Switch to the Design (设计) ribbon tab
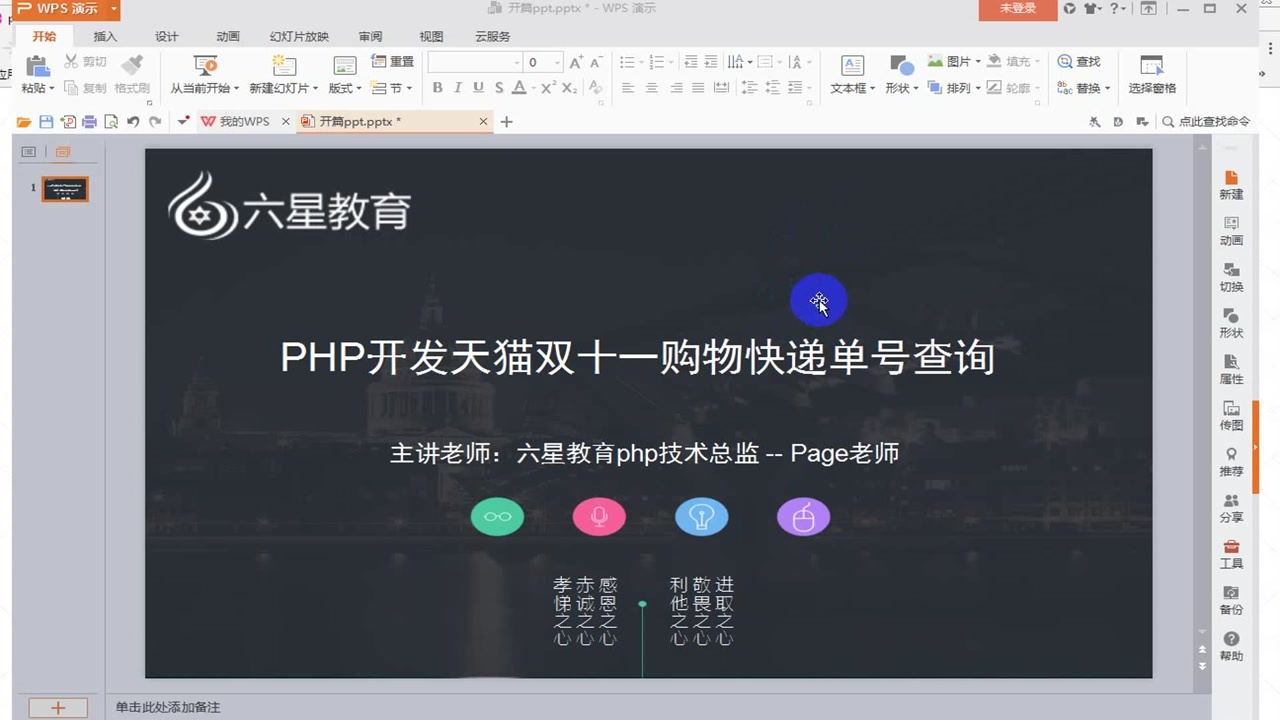Image resolution: width=1280 pixels, height=720 pixels. [x=167, y=36]
